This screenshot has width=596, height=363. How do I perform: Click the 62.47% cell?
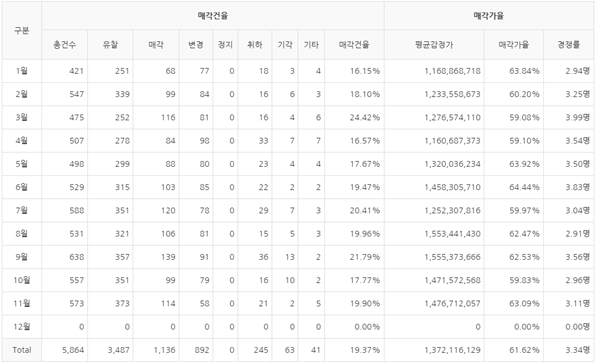525,234
